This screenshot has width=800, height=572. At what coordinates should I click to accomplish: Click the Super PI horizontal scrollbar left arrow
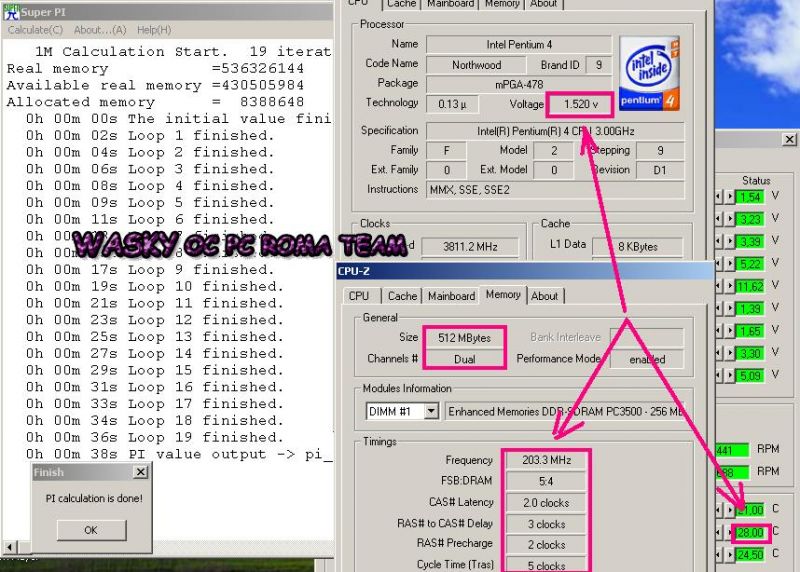[x=9, y=547]
